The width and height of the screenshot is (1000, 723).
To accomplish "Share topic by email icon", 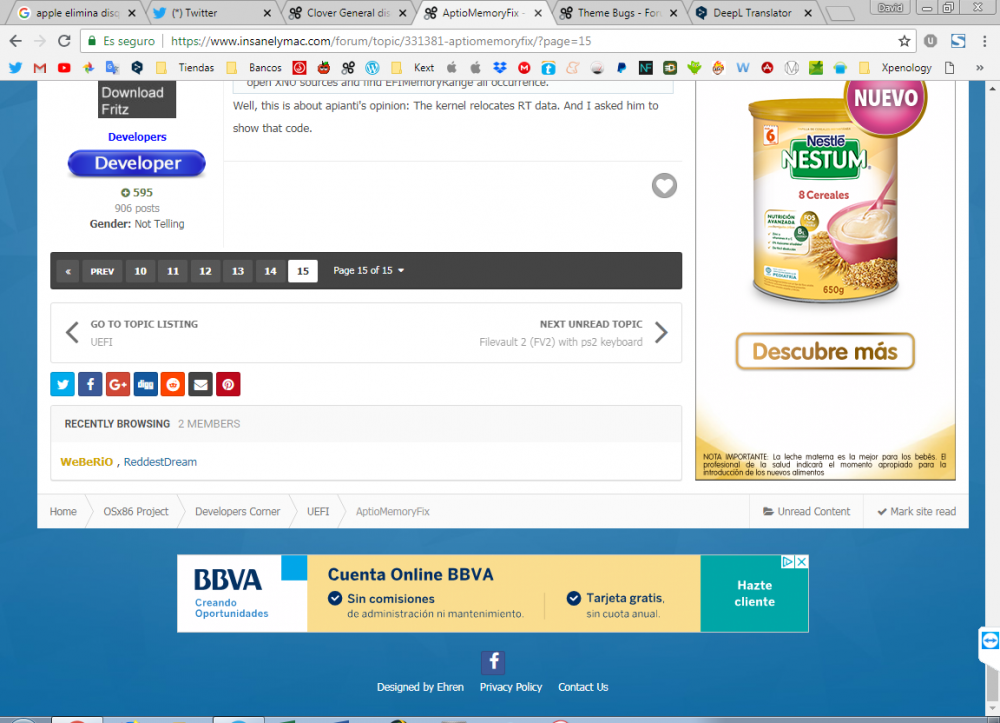I will pyautogui.click(x=200, y=384).
